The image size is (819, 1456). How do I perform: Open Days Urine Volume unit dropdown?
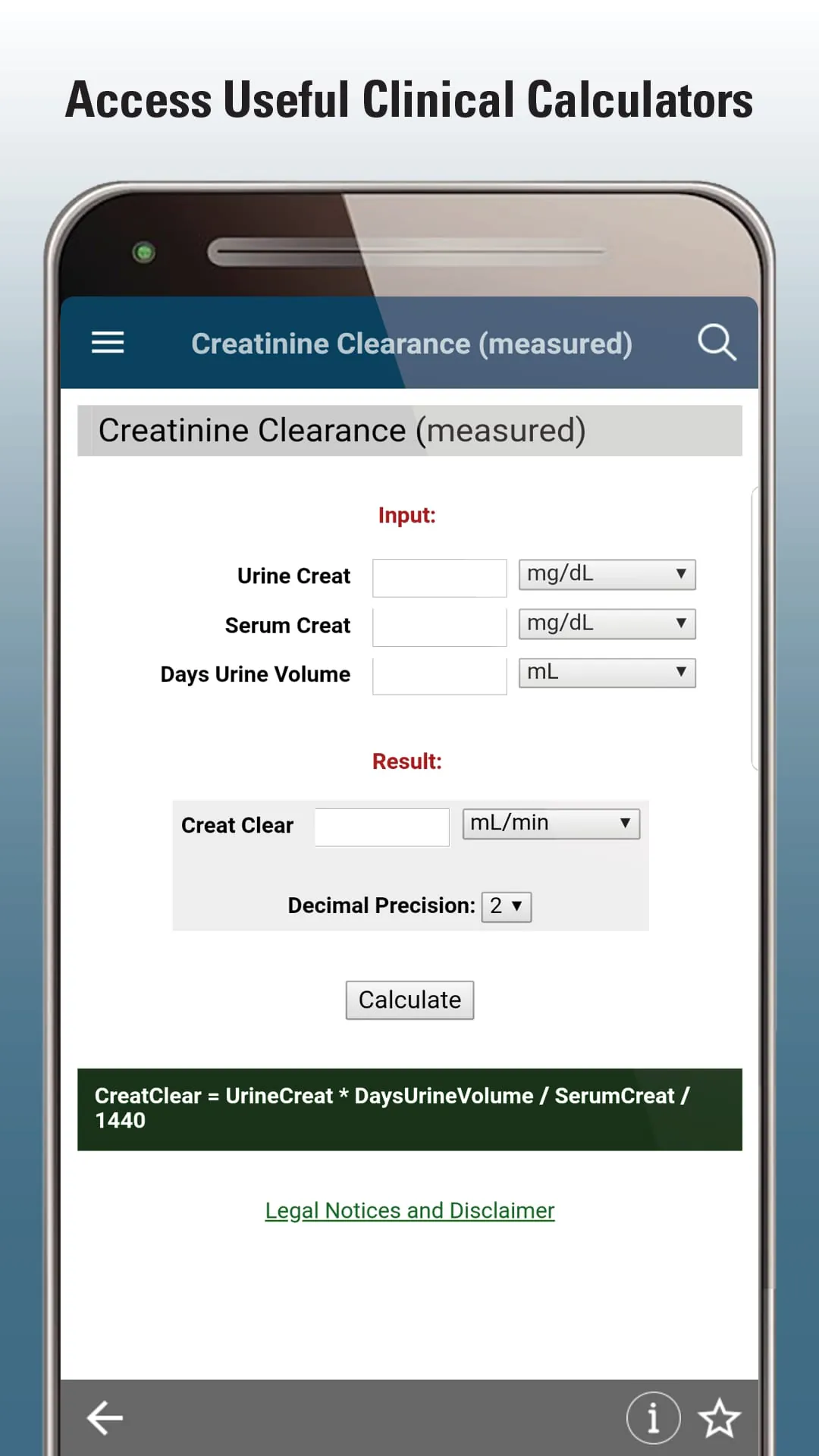607,673
